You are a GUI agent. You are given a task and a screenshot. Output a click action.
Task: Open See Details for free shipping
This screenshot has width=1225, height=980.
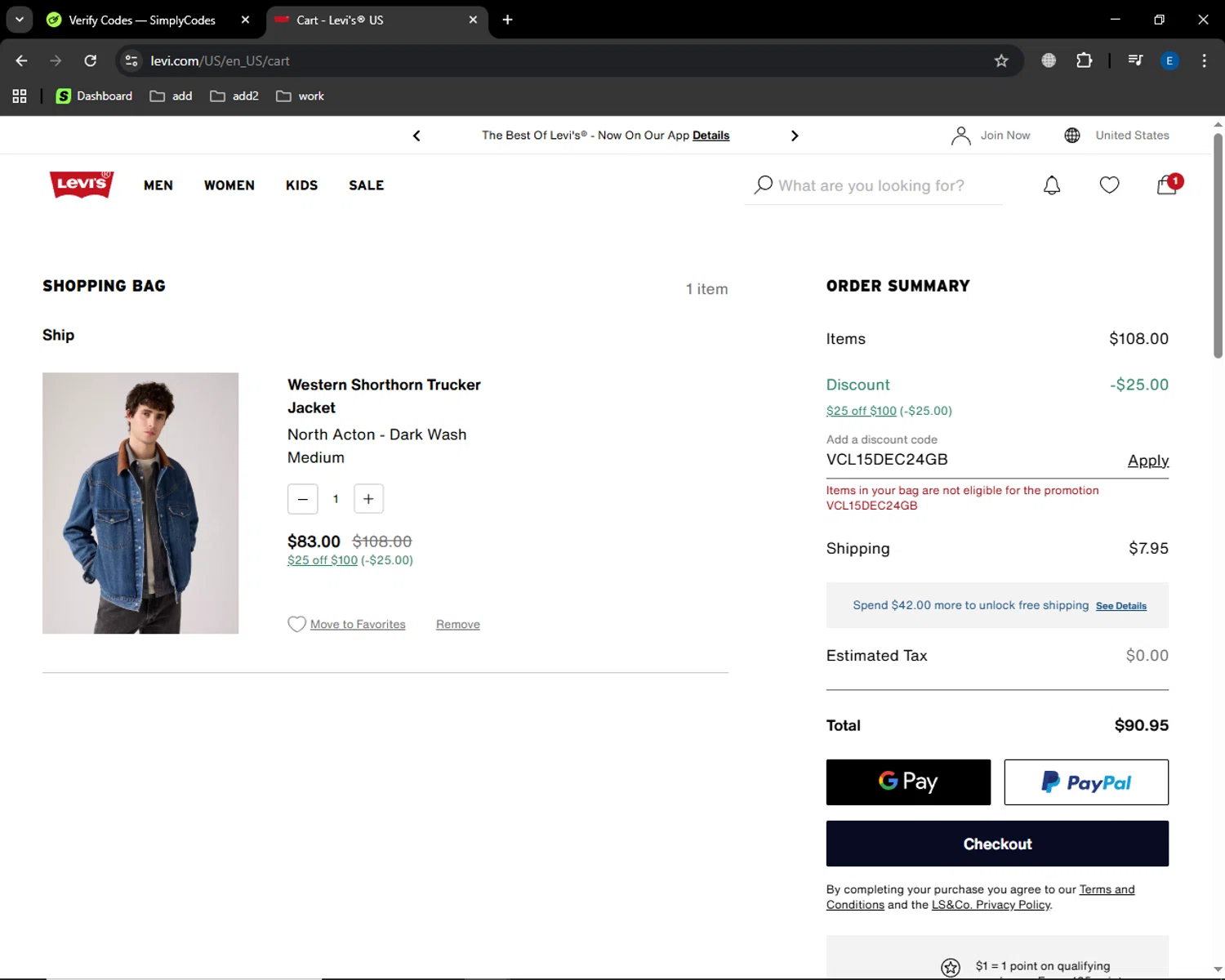[1121, 606]
